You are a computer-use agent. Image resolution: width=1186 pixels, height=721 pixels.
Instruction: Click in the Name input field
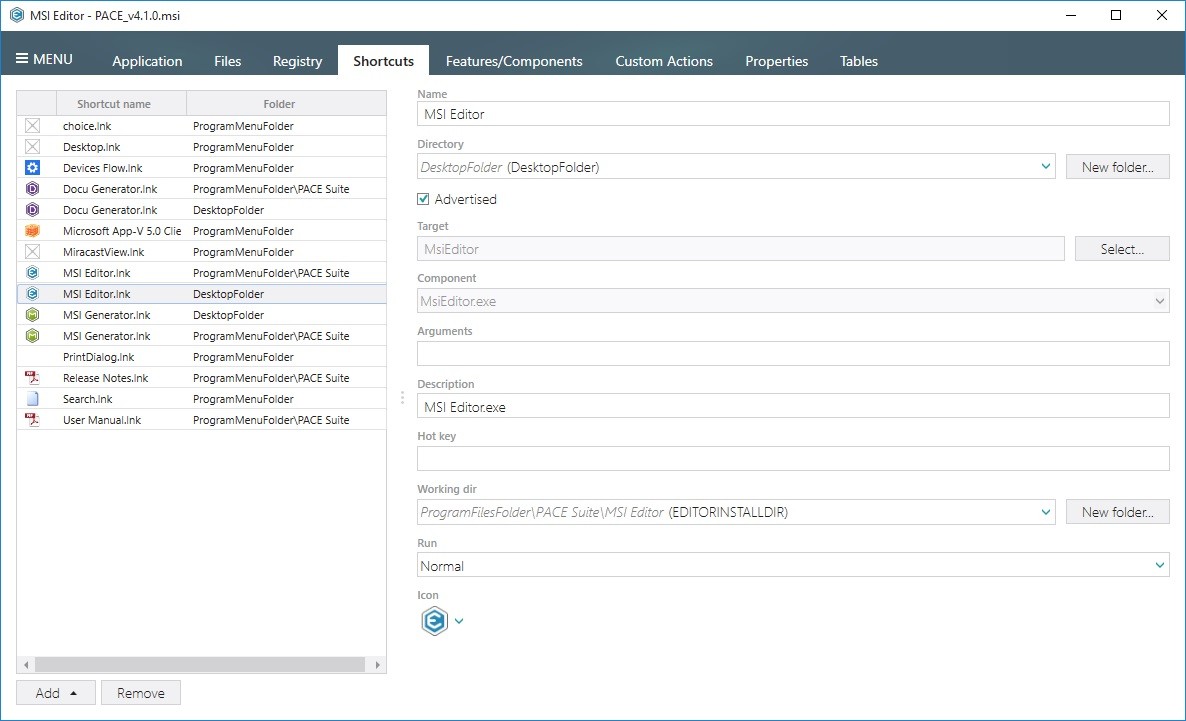point(793,114)
